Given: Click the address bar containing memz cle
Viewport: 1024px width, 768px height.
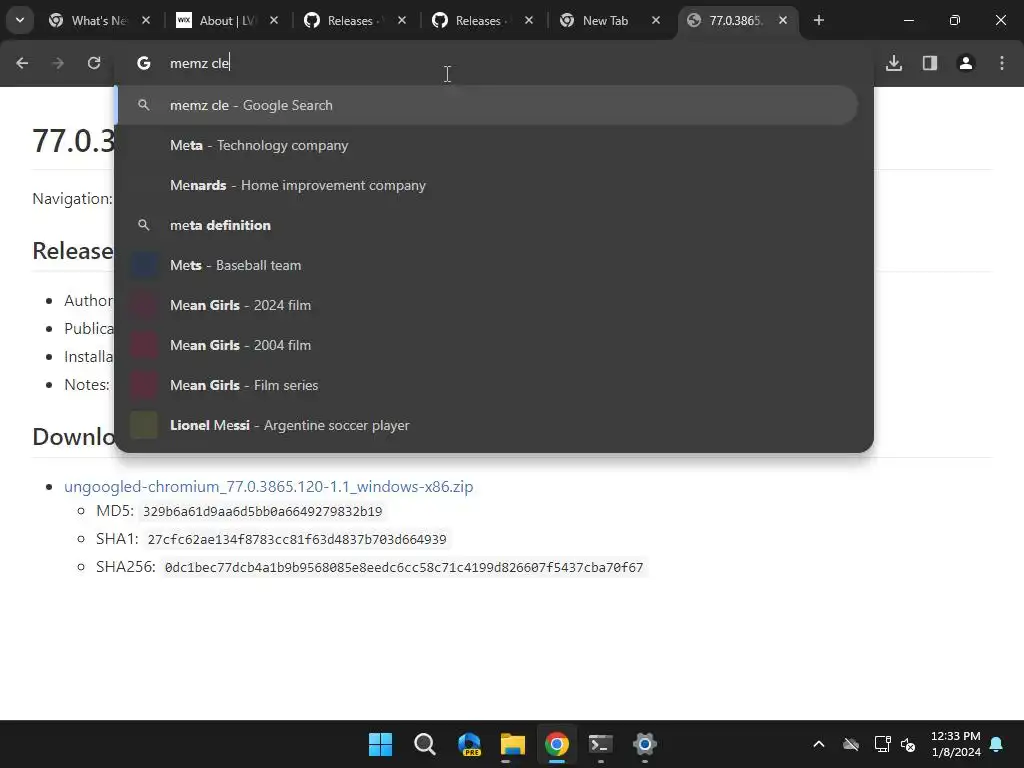Looking at the screenshot, I should click(493, 63).
